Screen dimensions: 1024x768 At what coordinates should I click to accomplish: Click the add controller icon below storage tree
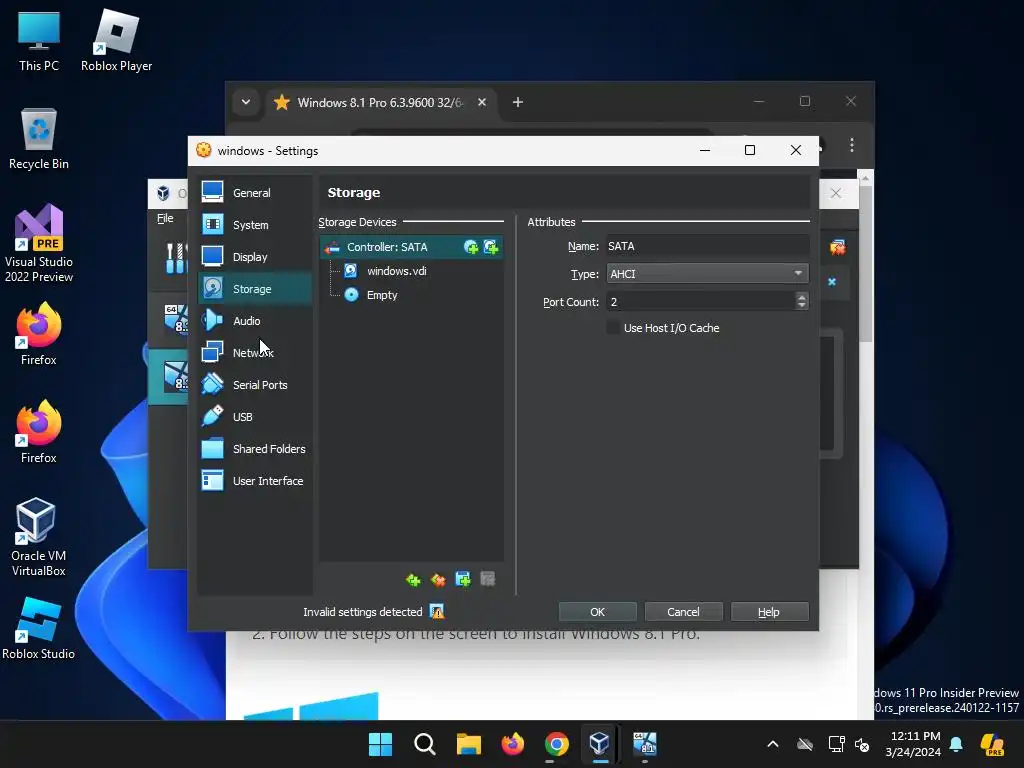(x=413, y=579)
